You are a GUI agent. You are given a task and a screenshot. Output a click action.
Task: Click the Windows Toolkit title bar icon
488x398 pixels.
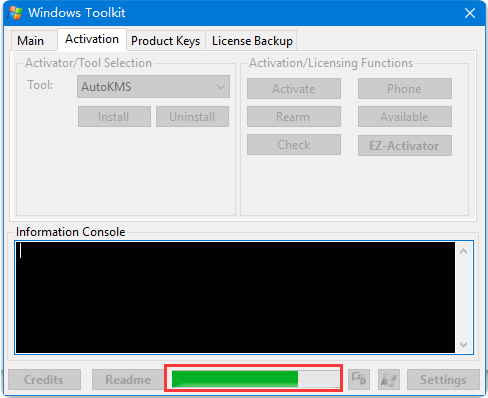[x=15, y=13]
